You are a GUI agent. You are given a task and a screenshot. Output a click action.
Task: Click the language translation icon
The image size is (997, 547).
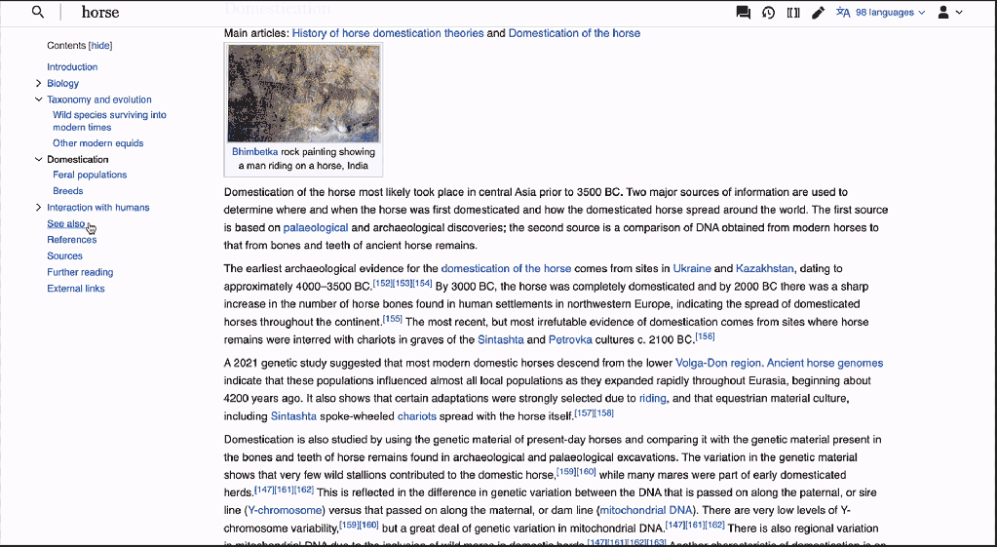[843, 12]
